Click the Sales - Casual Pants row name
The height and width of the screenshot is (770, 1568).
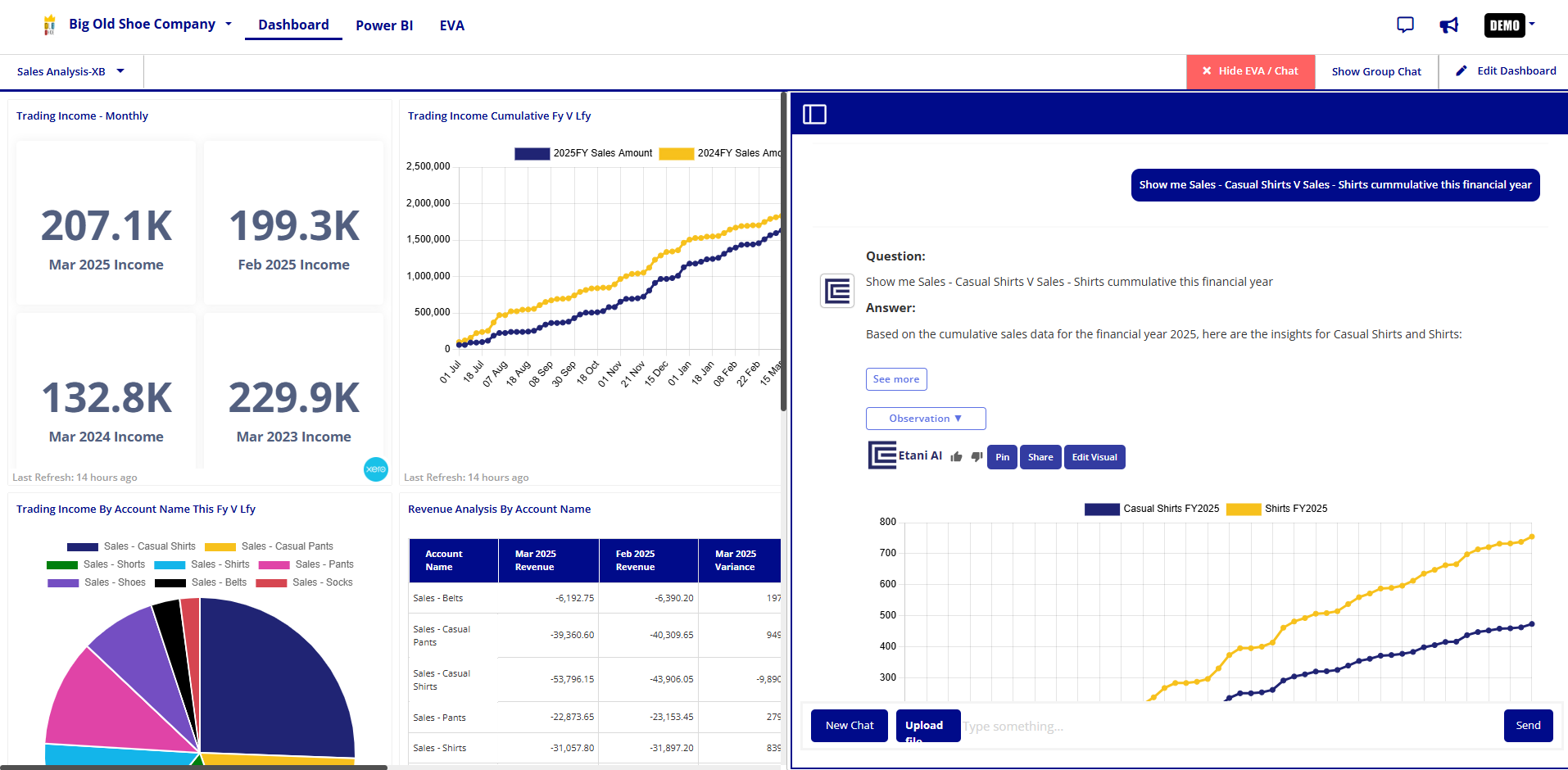(442, 636)
